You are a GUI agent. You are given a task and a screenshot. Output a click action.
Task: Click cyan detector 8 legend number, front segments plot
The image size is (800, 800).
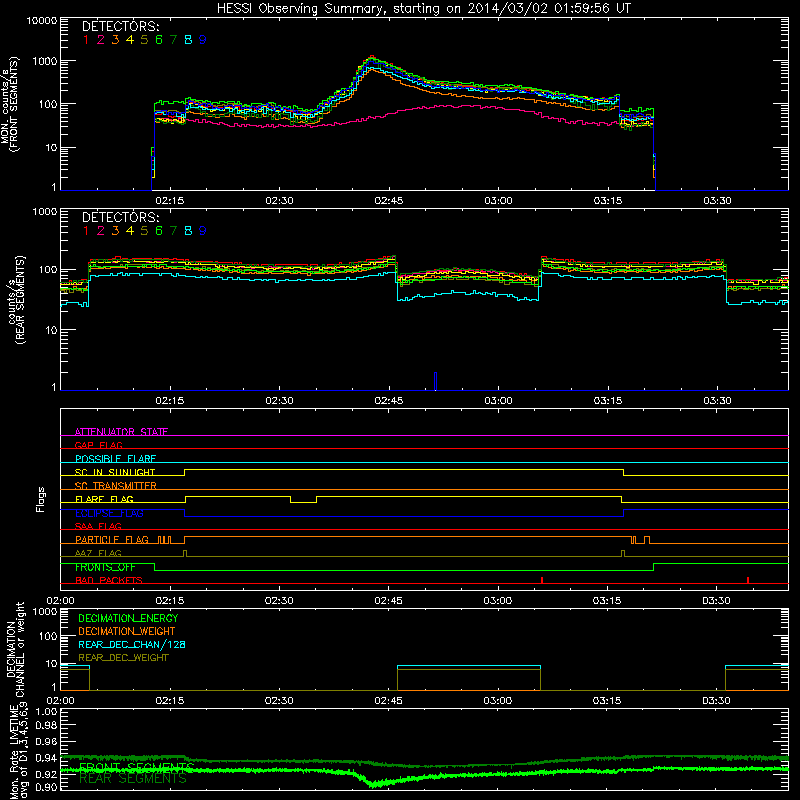tap(188, 40)
